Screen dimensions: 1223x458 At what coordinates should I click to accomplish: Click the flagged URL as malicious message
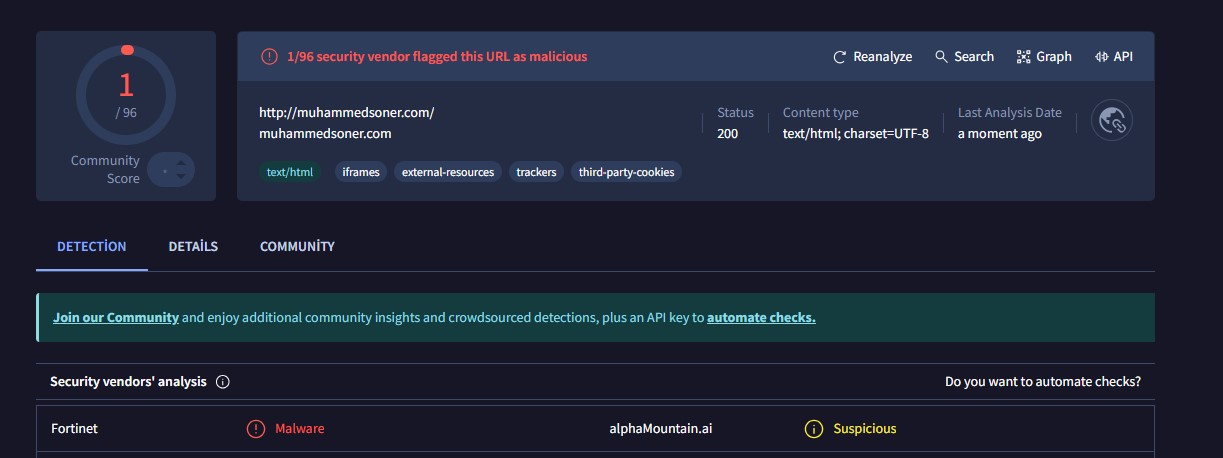point(437,57)
